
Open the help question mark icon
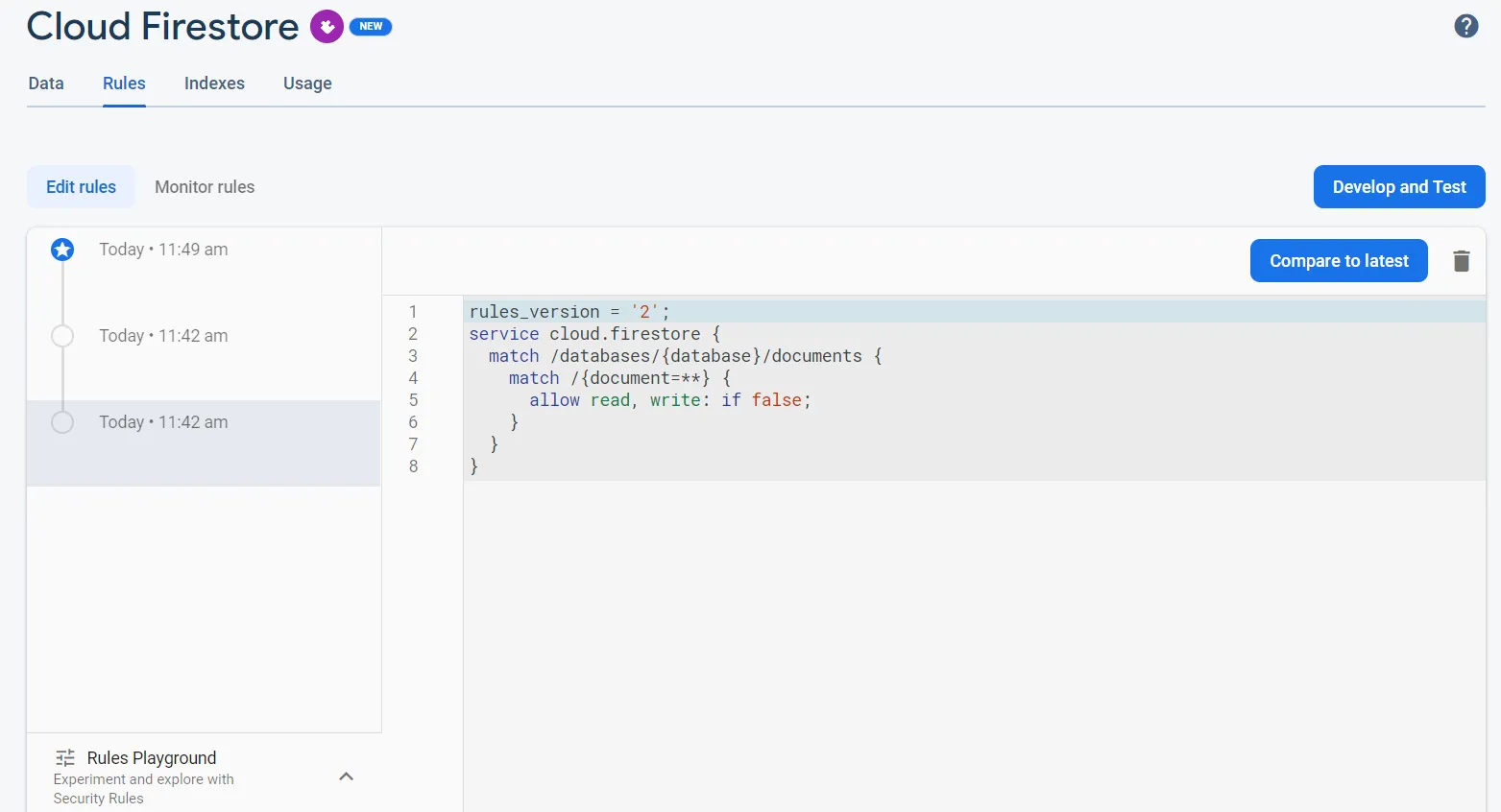[x=1465, y=26]
